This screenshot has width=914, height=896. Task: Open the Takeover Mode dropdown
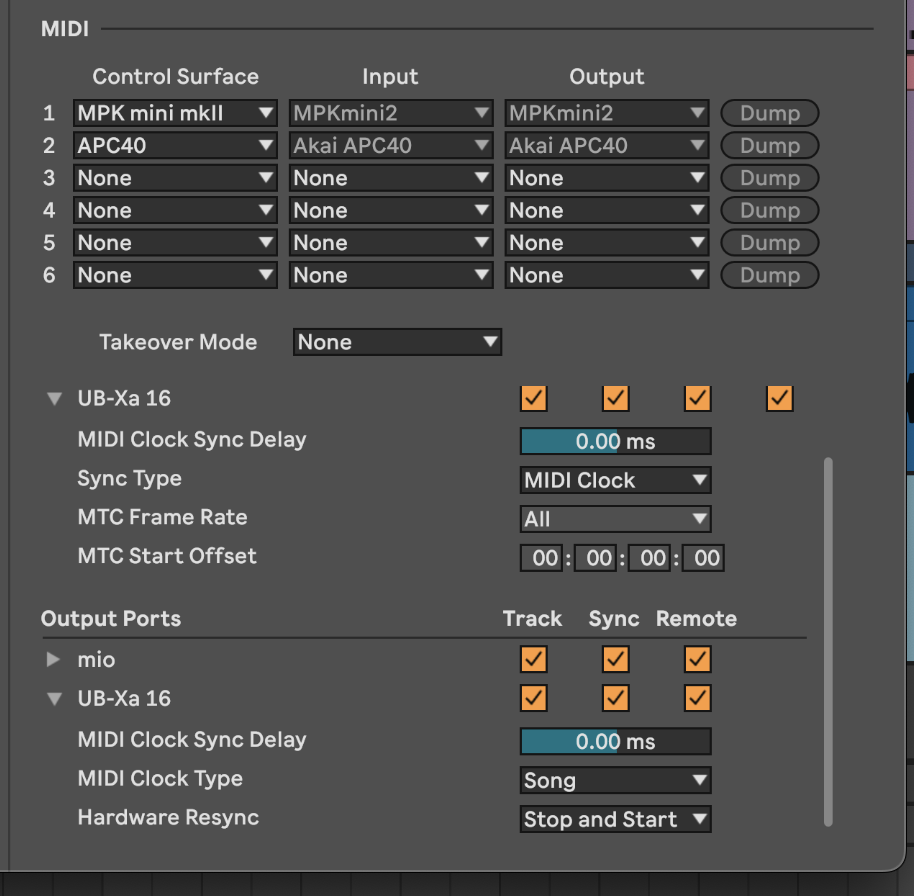pyautogui.click(x=397, y=342)
